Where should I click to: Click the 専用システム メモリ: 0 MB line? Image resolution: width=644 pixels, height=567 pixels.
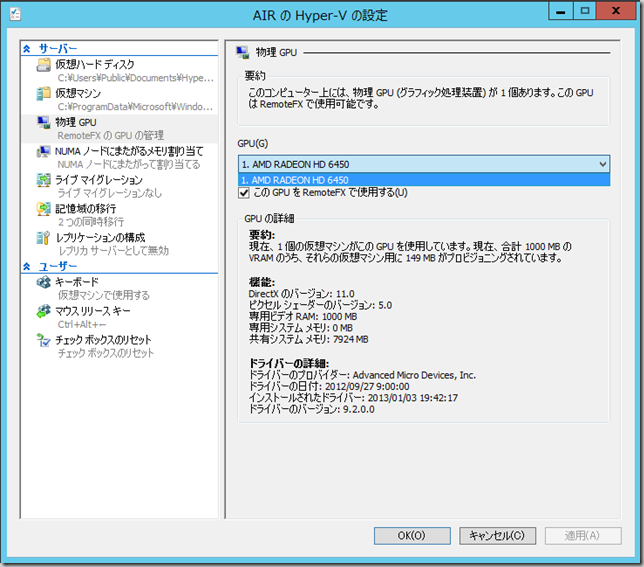[301, 328]
